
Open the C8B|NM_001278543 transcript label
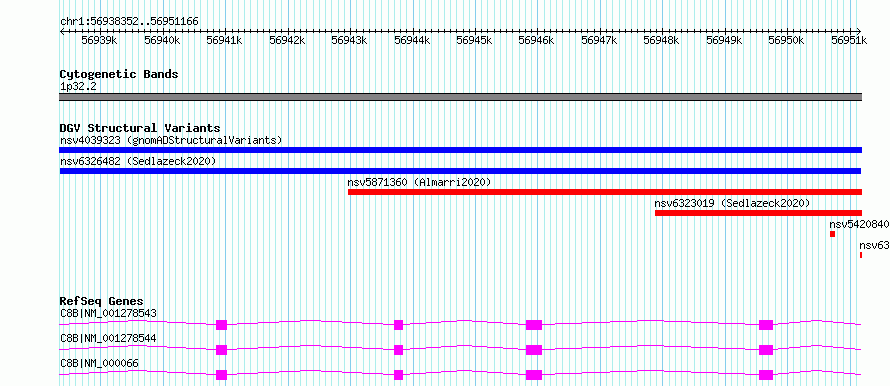108,313
